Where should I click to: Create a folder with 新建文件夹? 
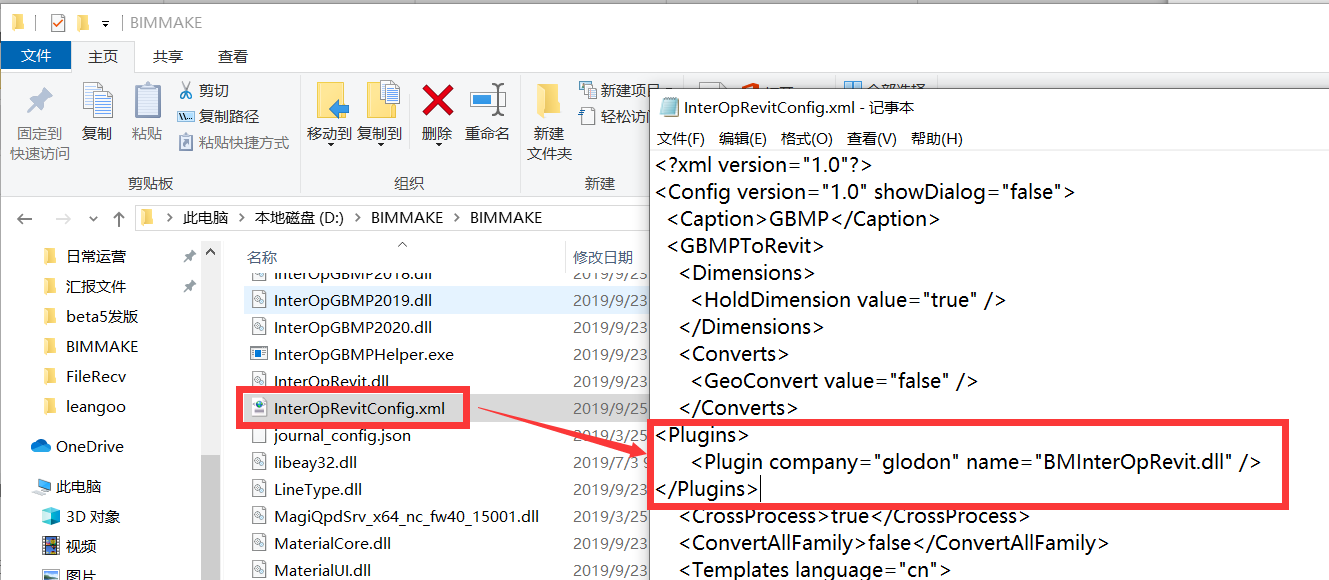[549, 122]
